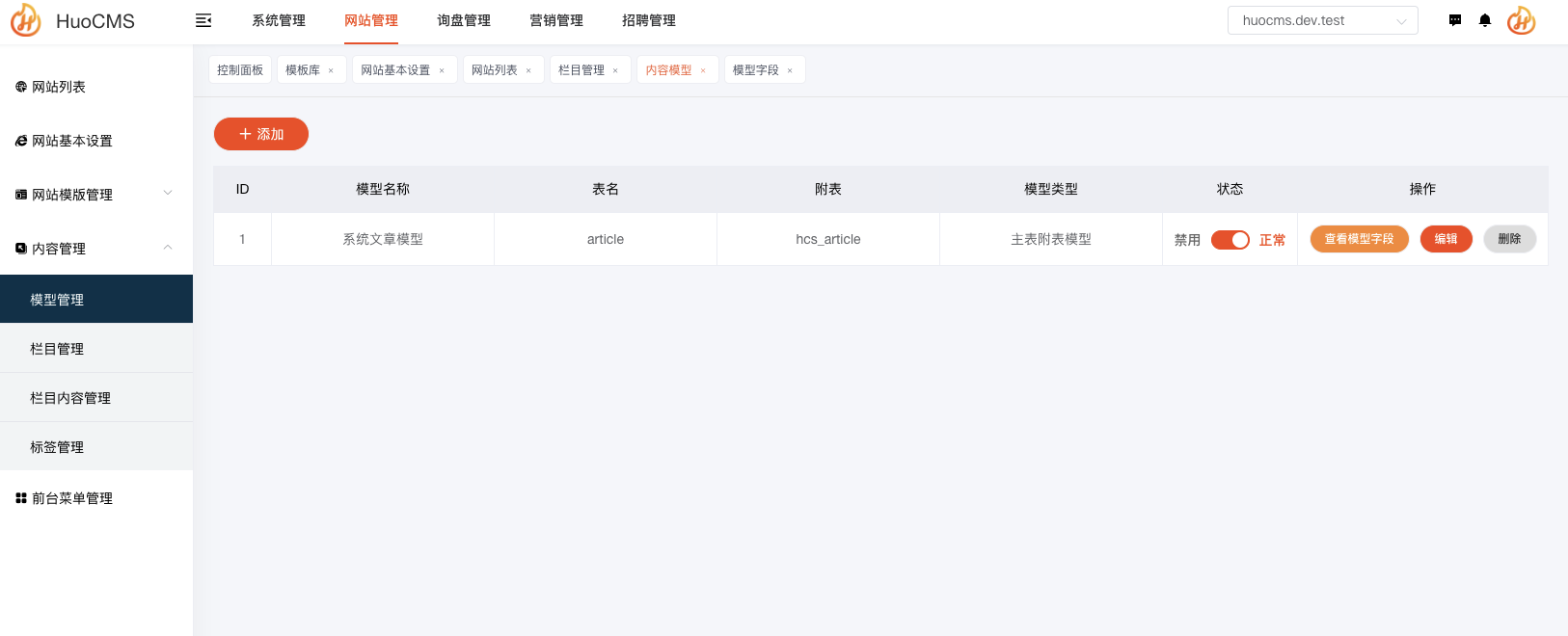Click the 模型名称 column header
Image resolution: width=1568 pixels, height=636 pixels.
pos(383,189)
